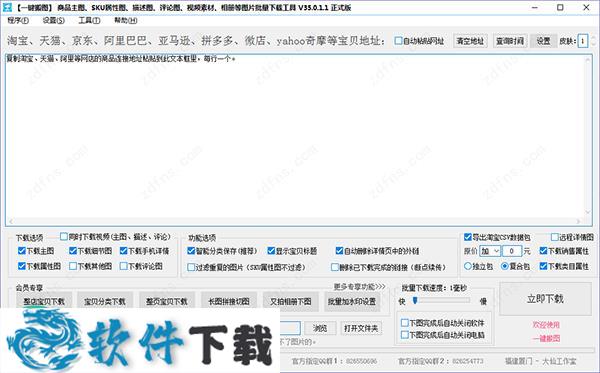Open the 设置(S) menu

(x=54, y=20)
